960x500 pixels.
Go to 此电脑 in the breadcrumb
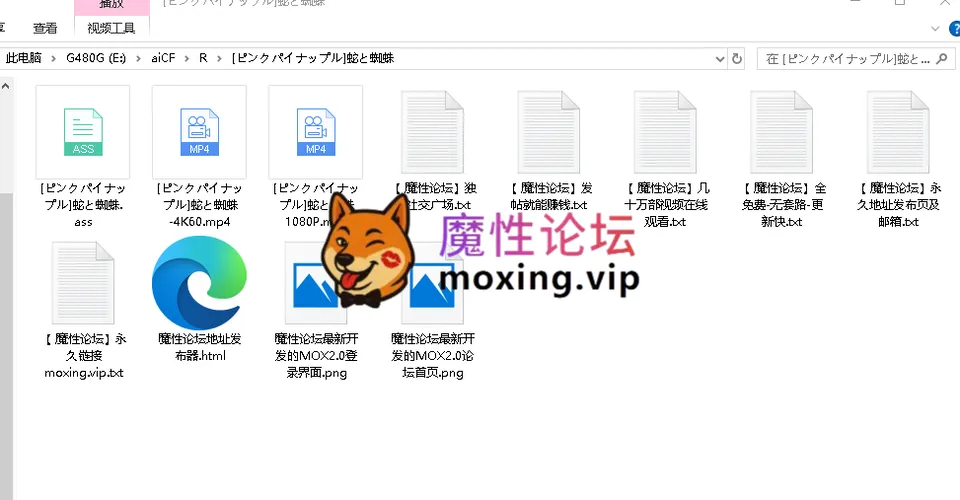[23, 58]
